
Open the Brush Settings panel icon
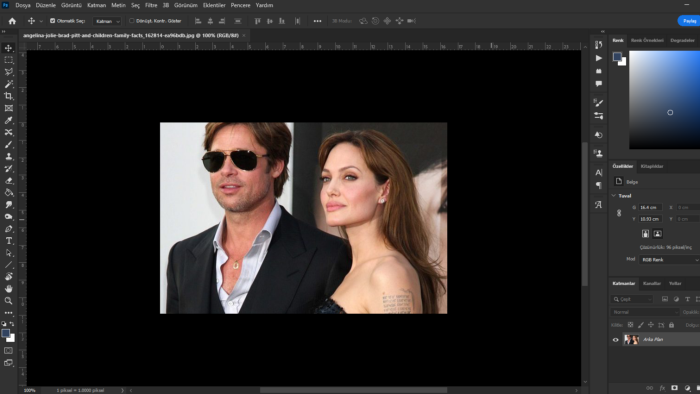click(x=599, y=103)
